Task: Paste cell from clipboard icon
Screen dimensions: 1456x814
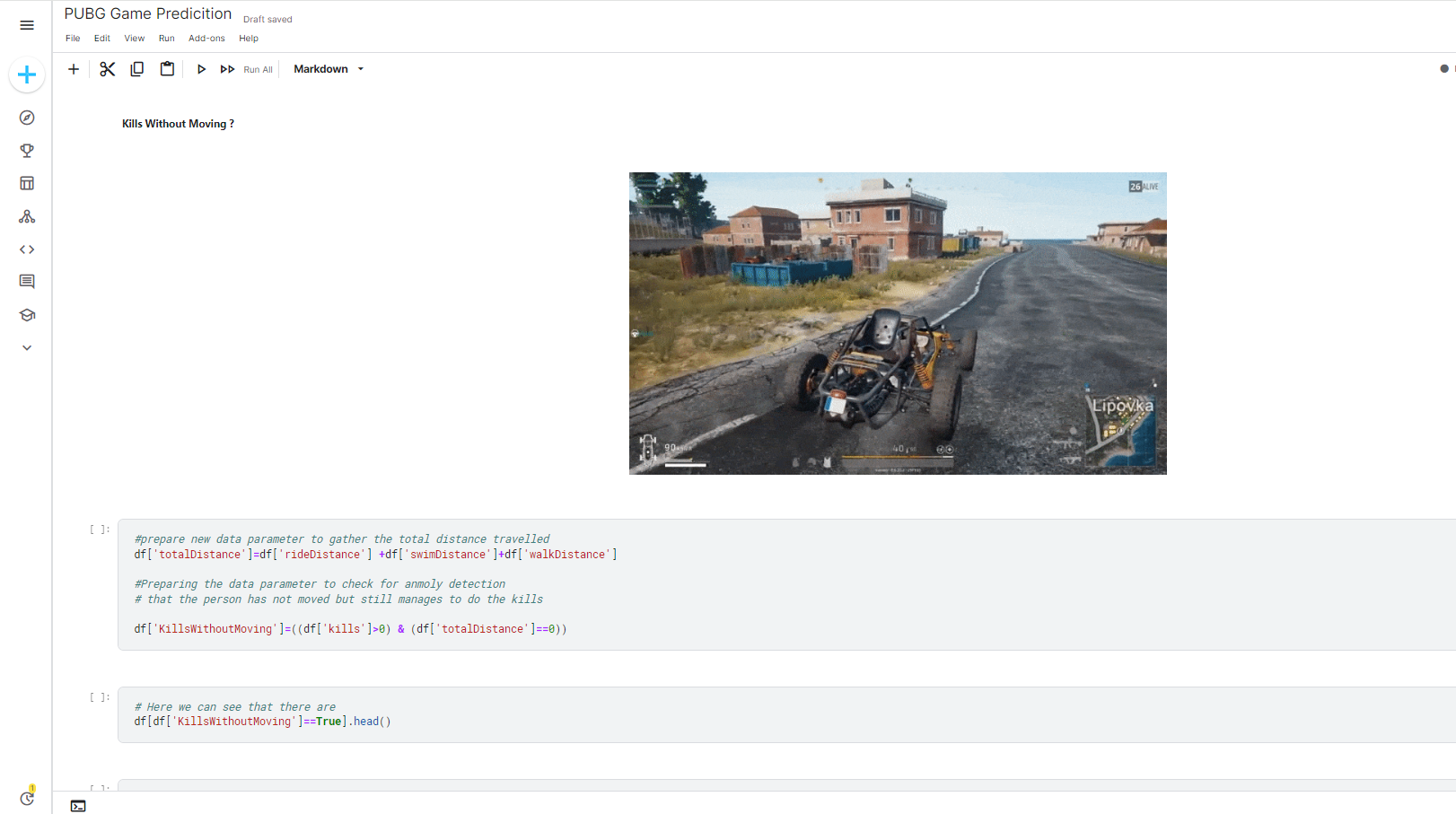Action: 167,69
